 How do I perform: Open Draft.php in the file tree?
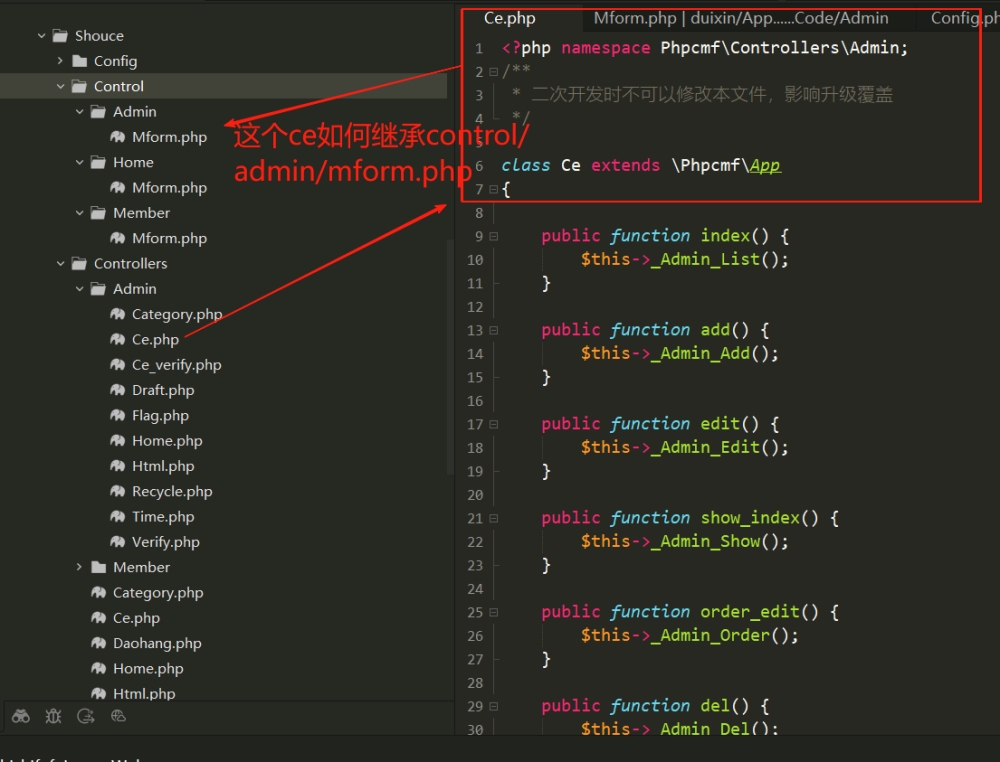pyautogui.click(x=163, y=390)
